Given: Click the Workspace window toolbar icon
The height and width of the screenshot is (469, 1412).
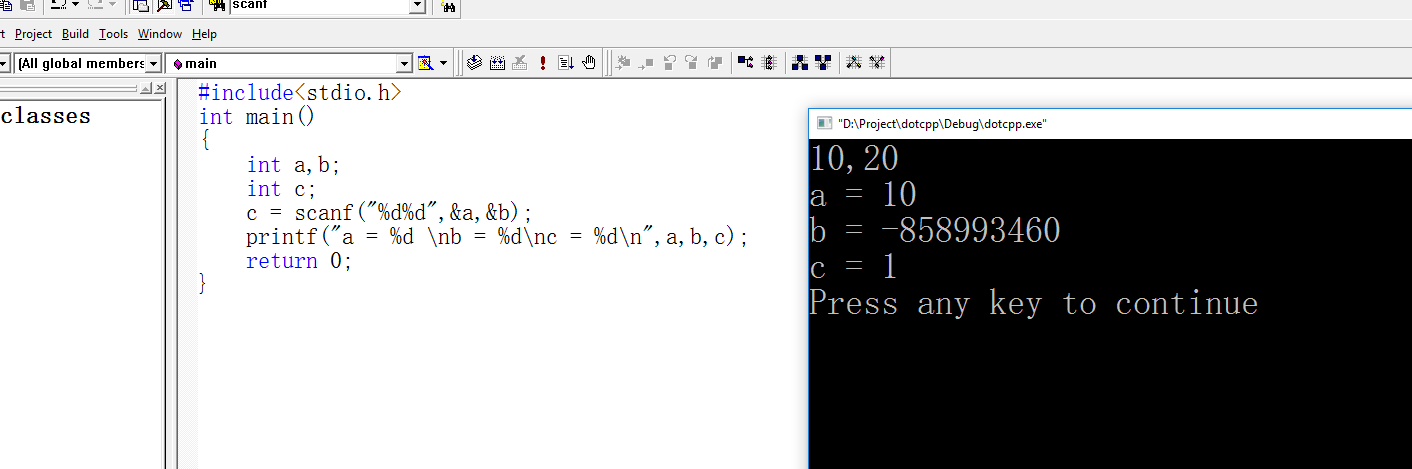Looking at the screenshot, I should [x=141, y=6].
